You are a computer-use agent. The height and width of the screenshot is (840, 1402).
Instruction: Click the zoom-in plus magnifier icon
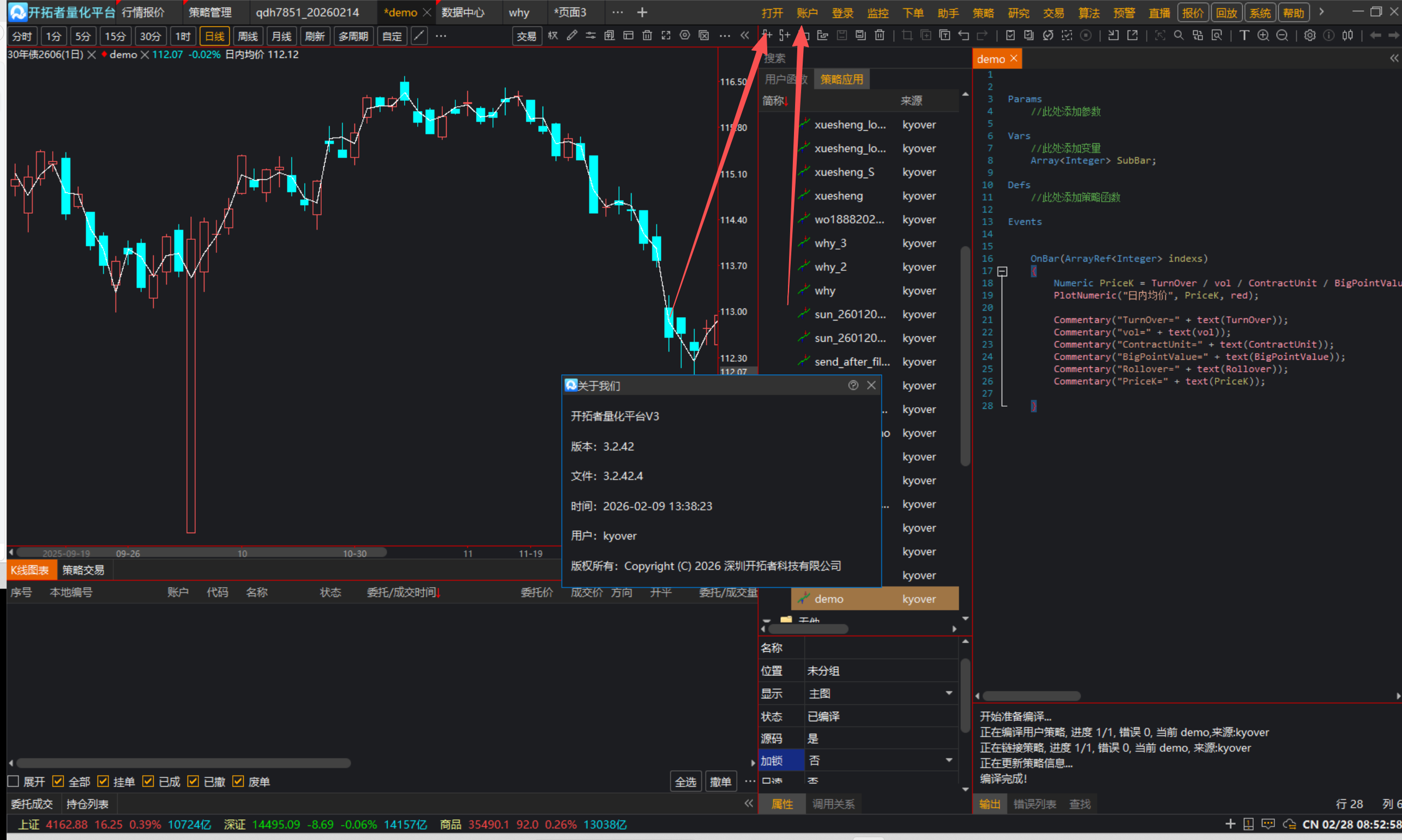1263,35
